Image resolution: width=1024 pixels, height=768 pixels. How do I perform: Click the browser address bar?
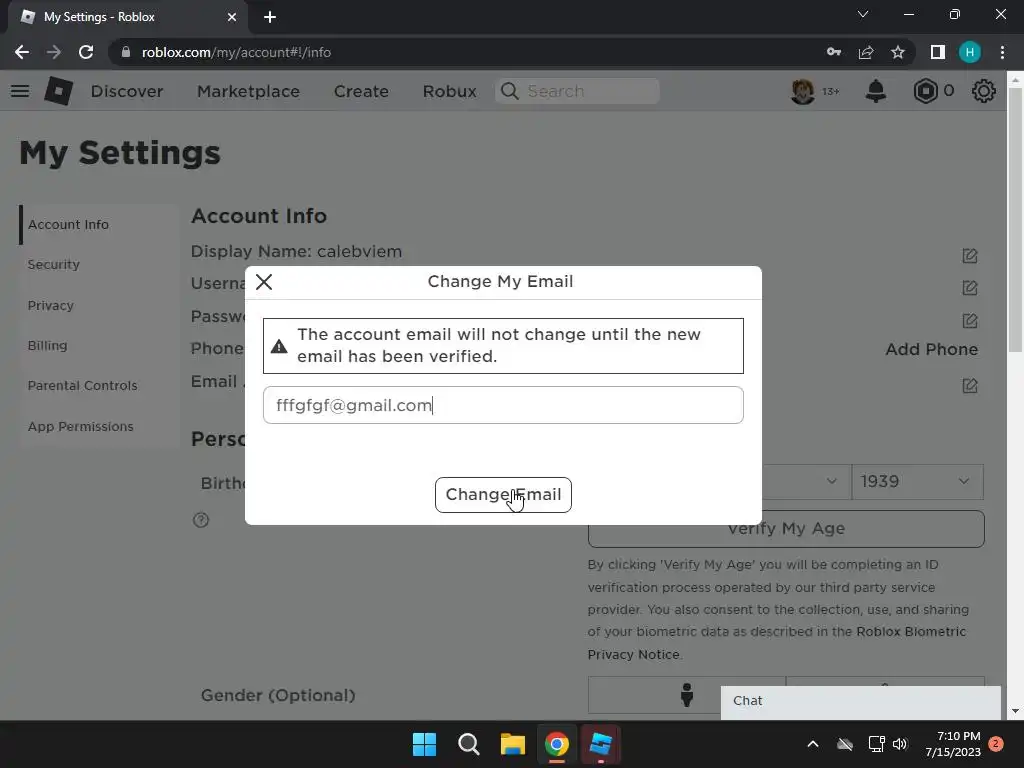pyautogui.click(x=470, y=52)
